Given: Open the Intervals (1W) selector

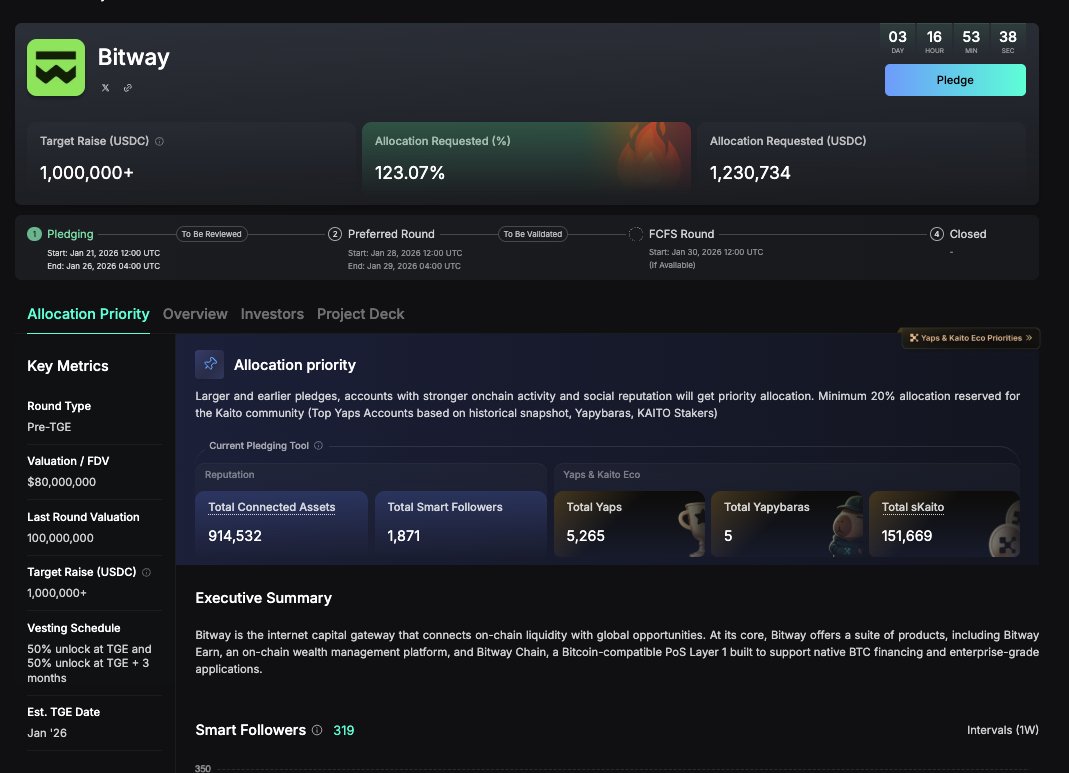Looking at the screenshot, I should [1002, 730].
